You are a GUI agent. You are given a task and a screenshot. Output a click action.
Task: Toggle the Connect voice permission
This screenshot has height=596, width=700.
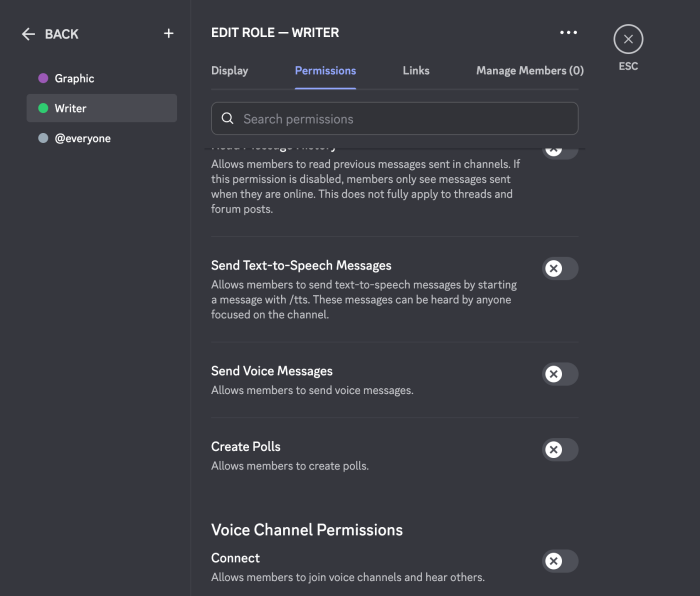point(560,561)
